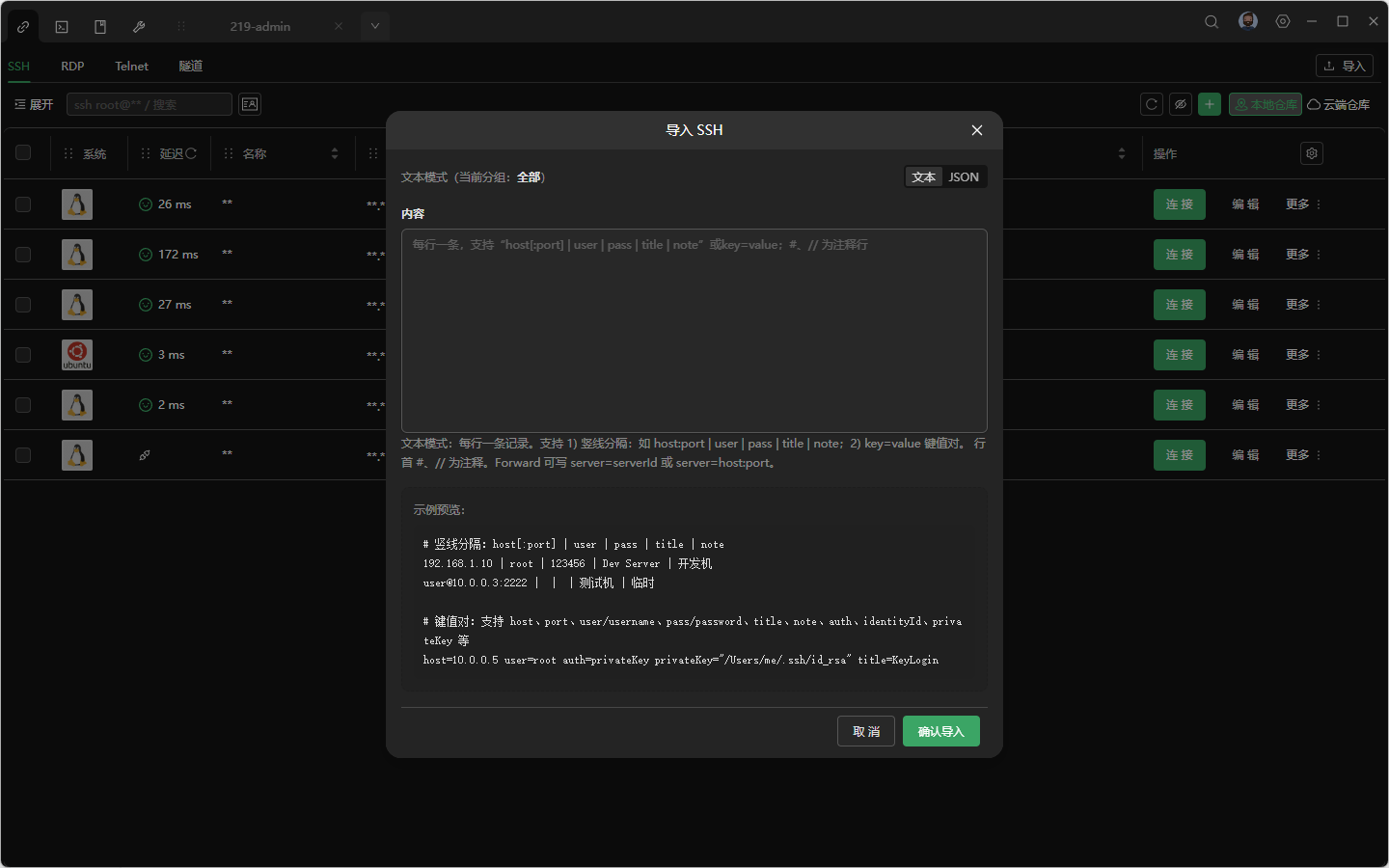Click the Ubuntu logo on the 3 ms server row

click(x=77, y=354)
